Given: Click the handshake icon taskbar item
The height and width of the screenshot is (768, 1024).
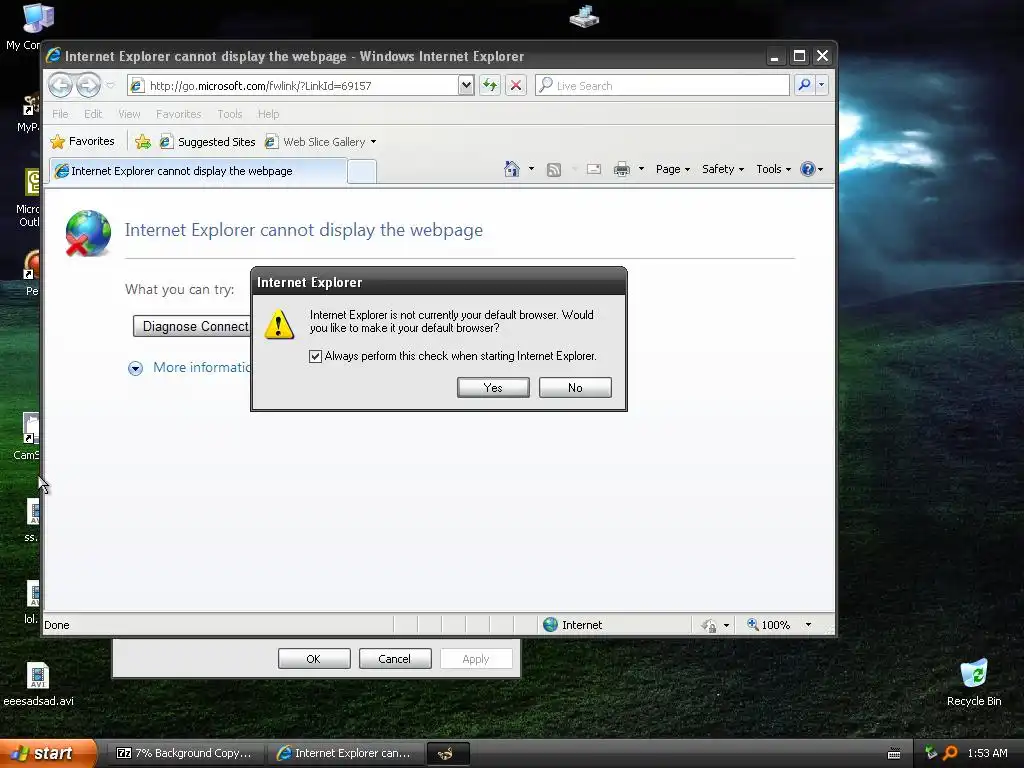Looking at the screenshot, I should point(447,754).
